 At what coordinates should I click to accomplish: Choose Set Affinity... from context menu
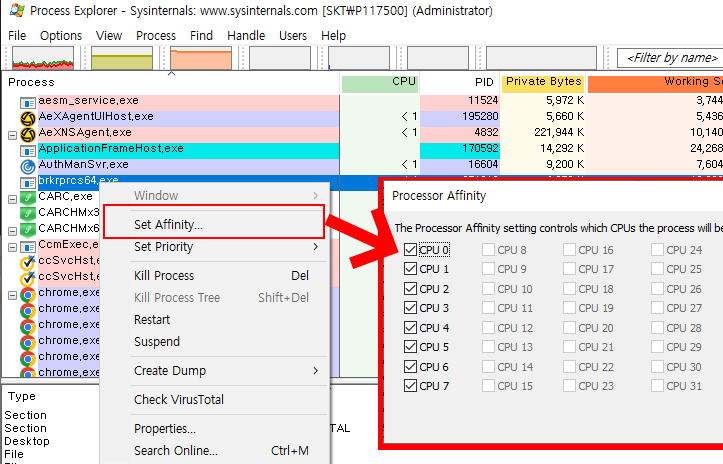(x=214, y=225)
